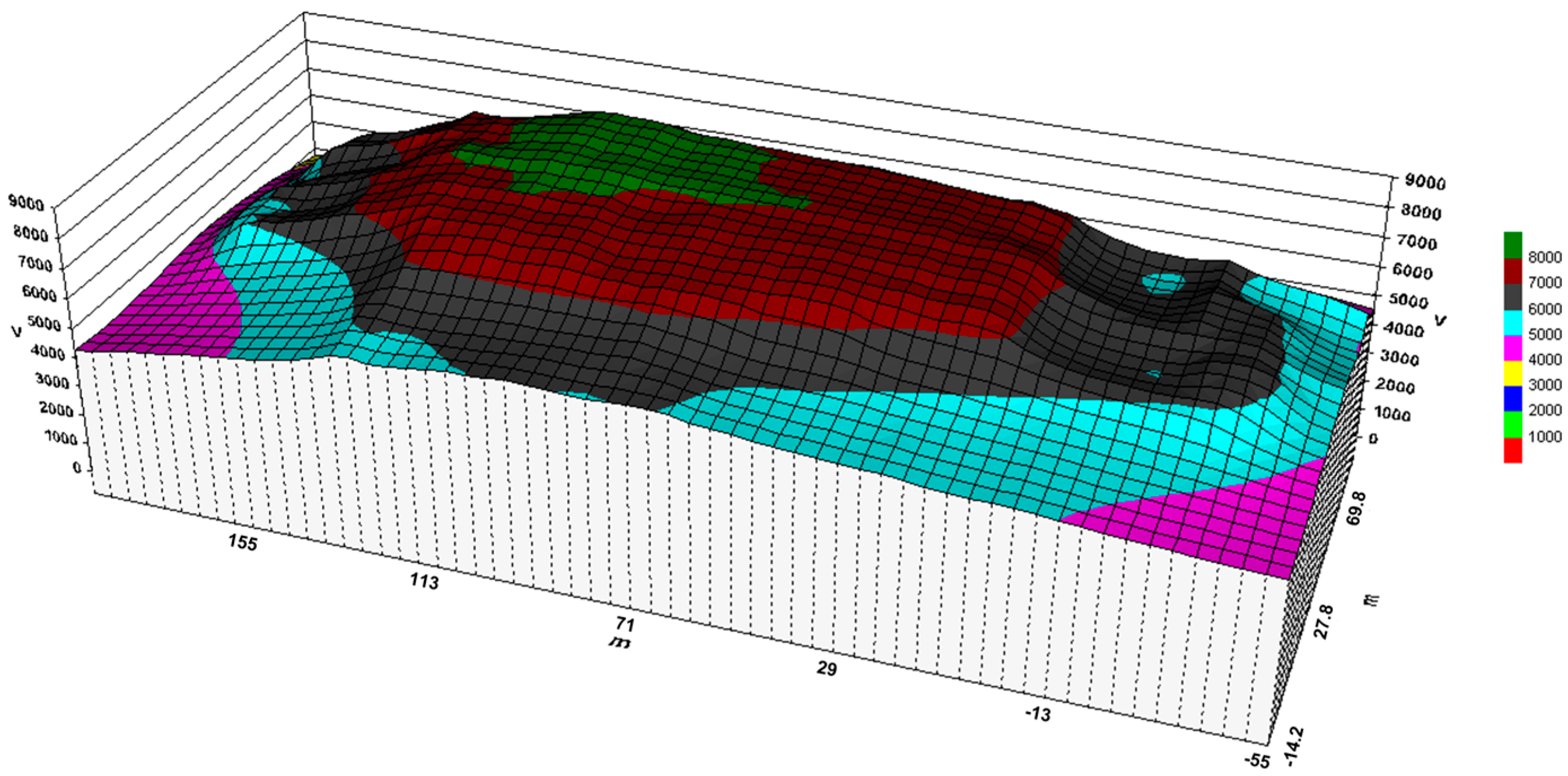
Task: Click the red swatch at legend bottom
Action: (x=1513, y=450)
